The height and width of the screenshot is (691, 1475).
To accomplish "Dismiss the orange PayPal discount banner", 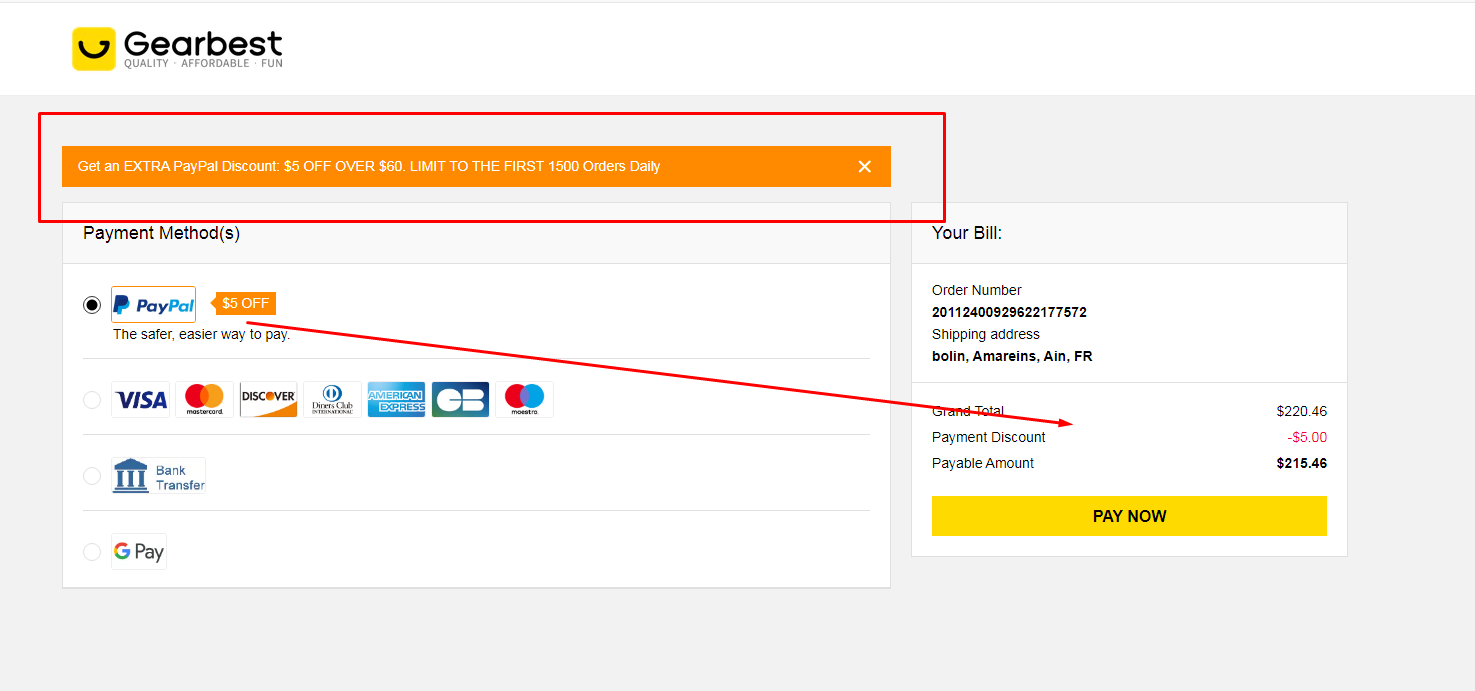I will coord(865,166).
